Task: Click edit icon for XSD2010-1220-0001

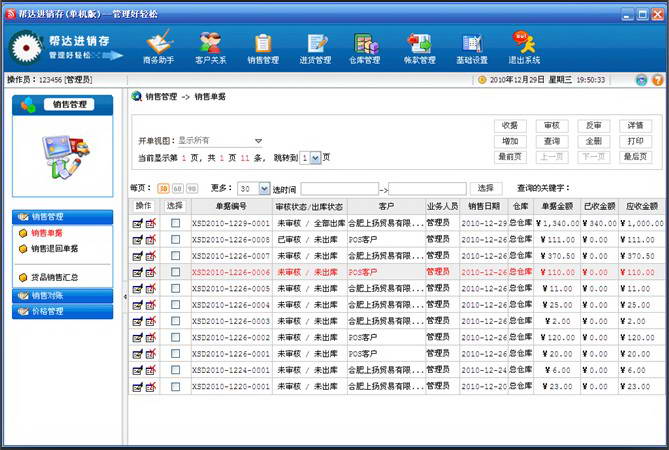Action: (x=137, y=387)
